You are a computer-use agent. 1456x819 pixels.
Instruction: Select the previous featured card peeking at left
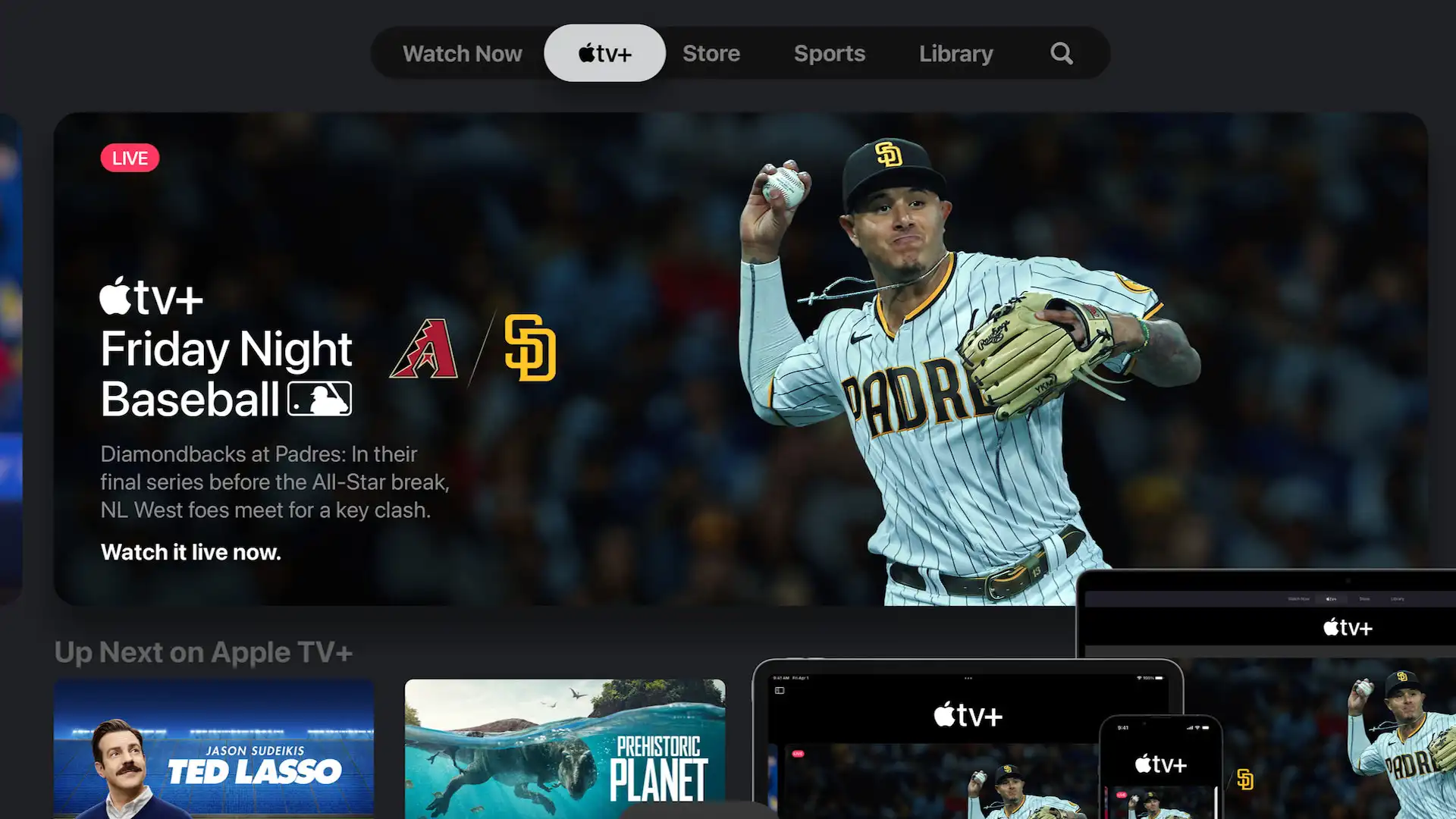(11, 359)
